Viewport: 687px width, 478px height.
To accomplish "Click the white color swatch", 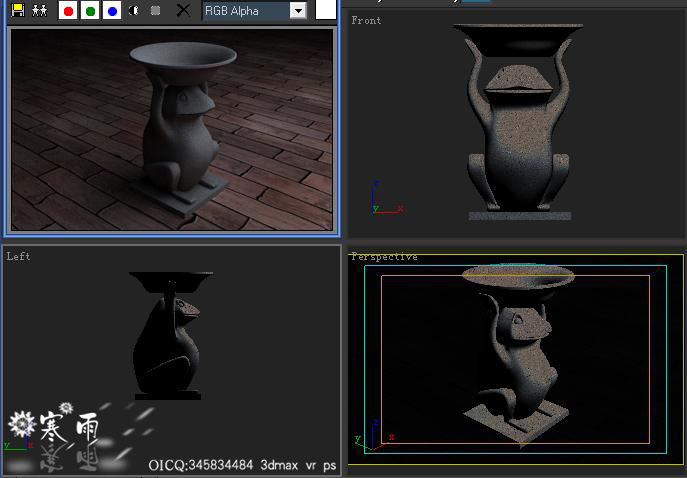I will (326, 10).
